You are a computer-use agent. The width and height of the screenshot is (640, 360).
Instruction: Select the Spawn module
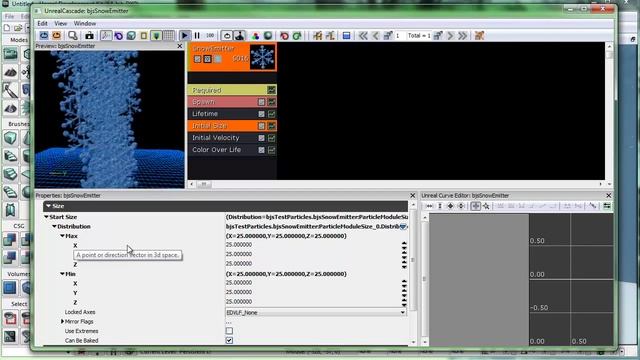pos(232,102)
